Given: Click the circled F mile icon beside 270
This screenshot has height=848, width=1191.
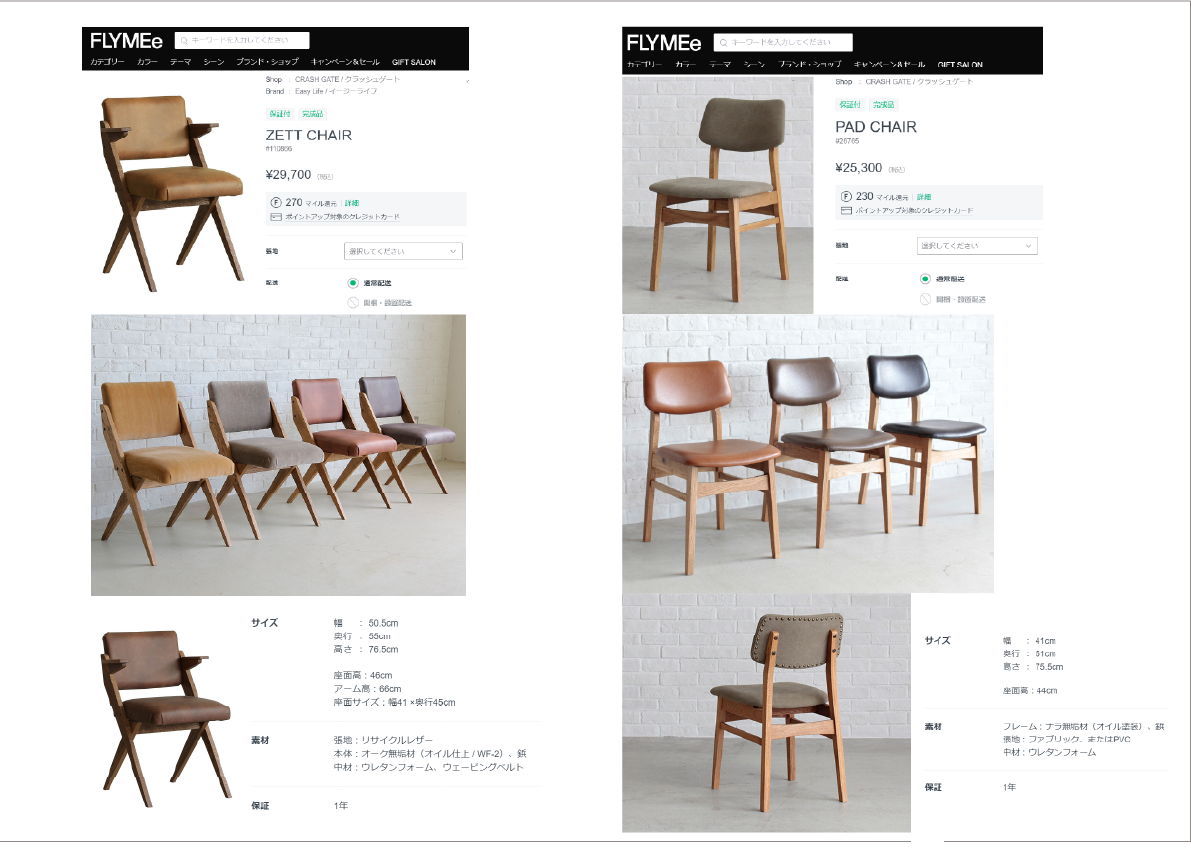Looking at the screenshot, I should tap(276, 203).
